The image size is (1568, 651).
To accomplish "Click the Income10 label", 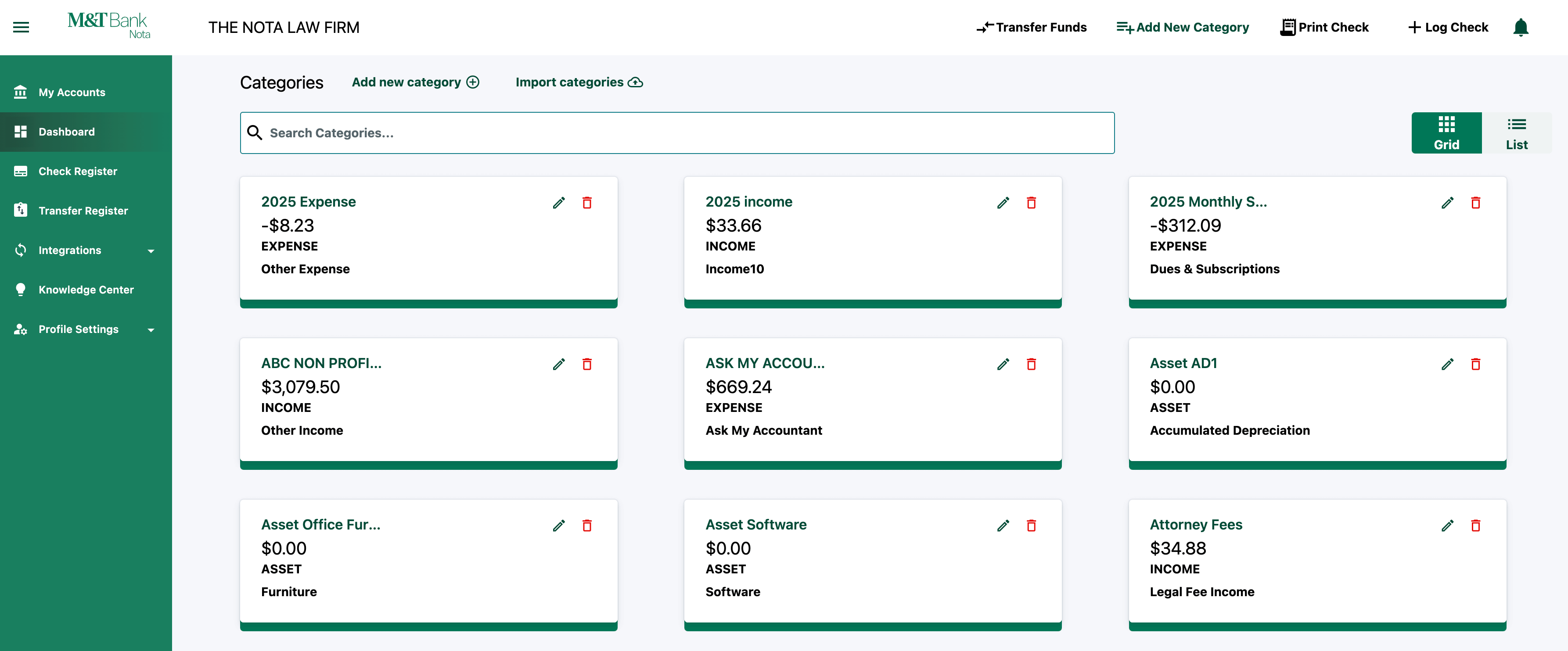I will [735, 269].
